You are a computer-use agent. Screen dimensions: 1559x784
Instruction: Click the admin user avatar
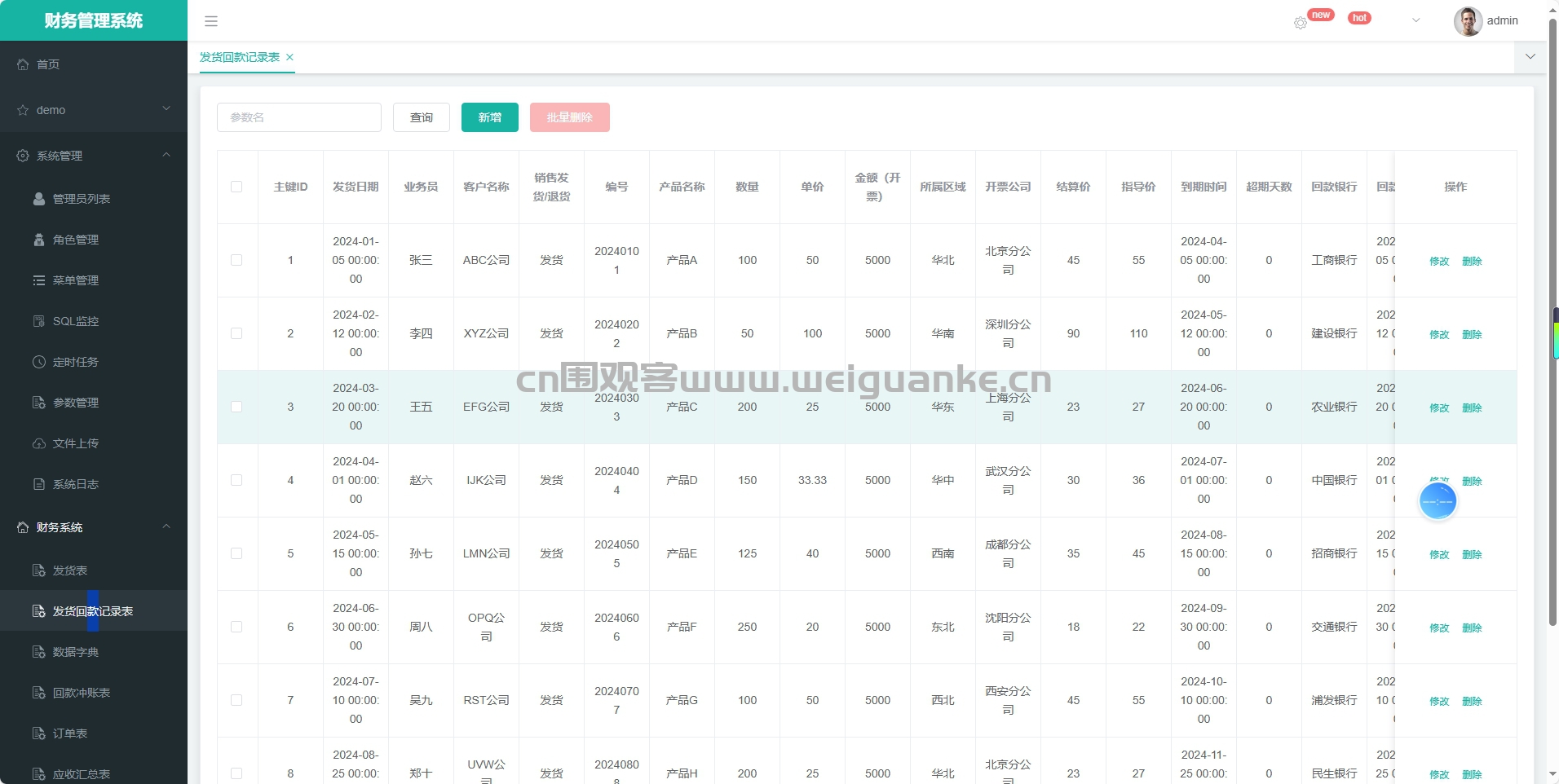[x=1468, y=21]
